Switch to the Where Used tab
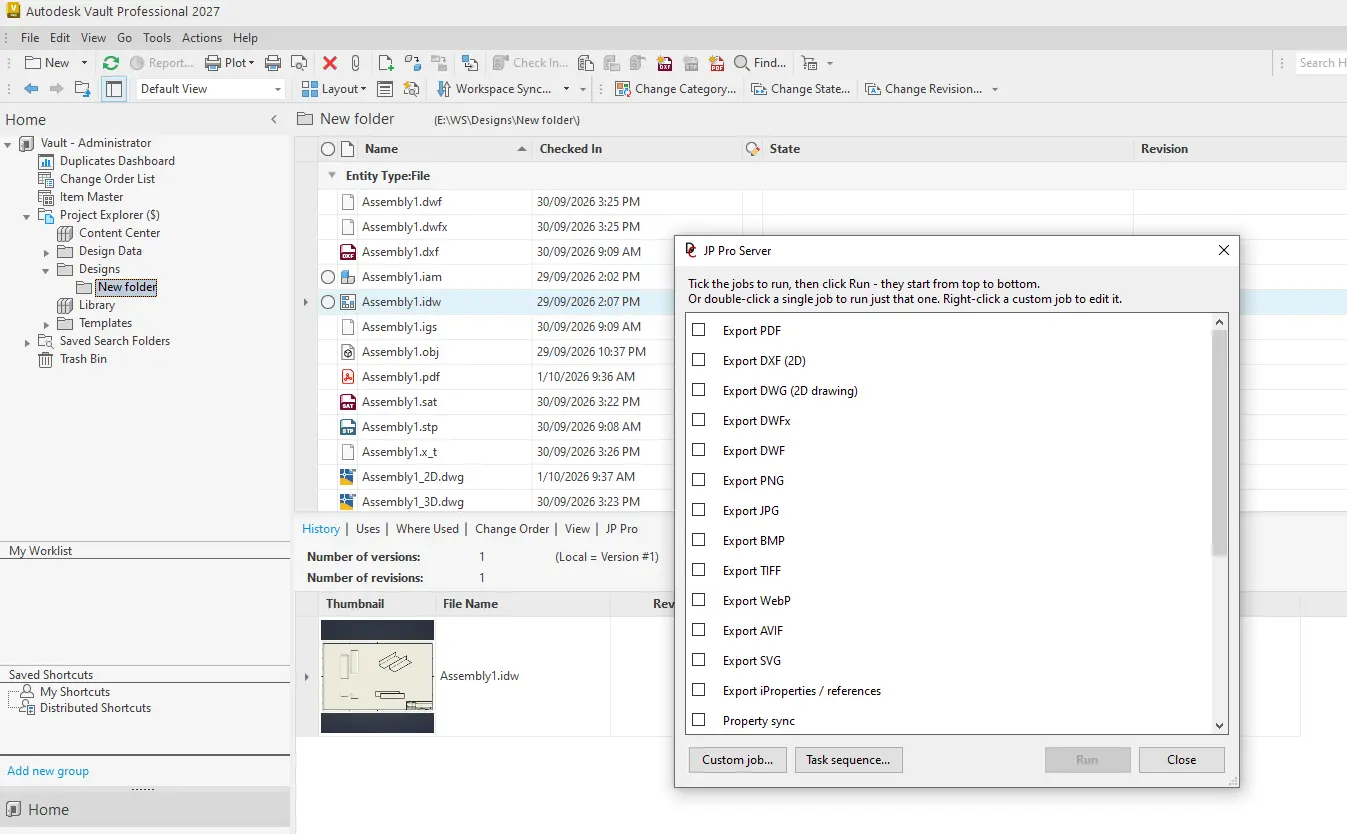 [x=427, y=529]
